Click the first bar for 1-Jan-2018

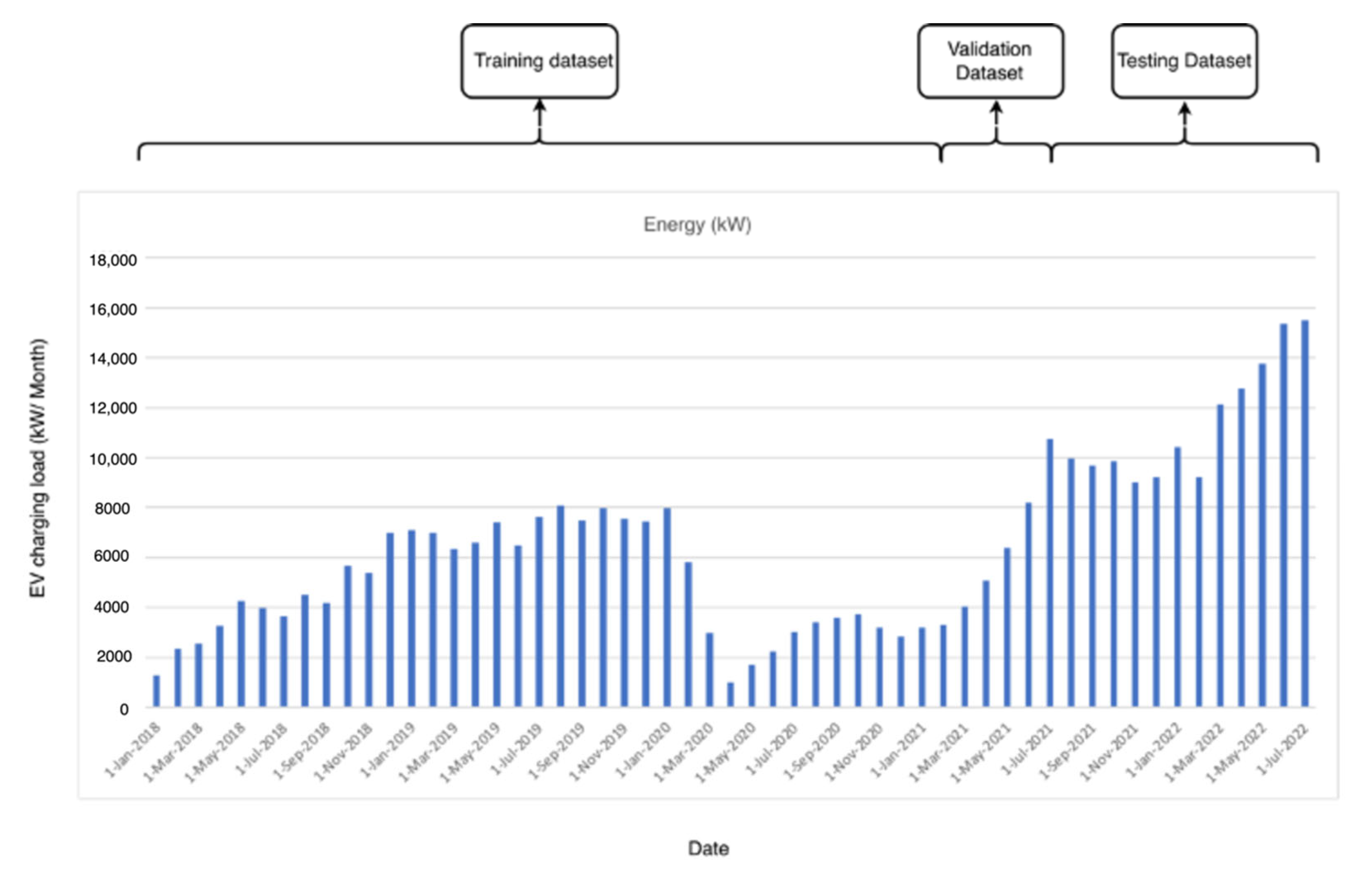[156, 691]
